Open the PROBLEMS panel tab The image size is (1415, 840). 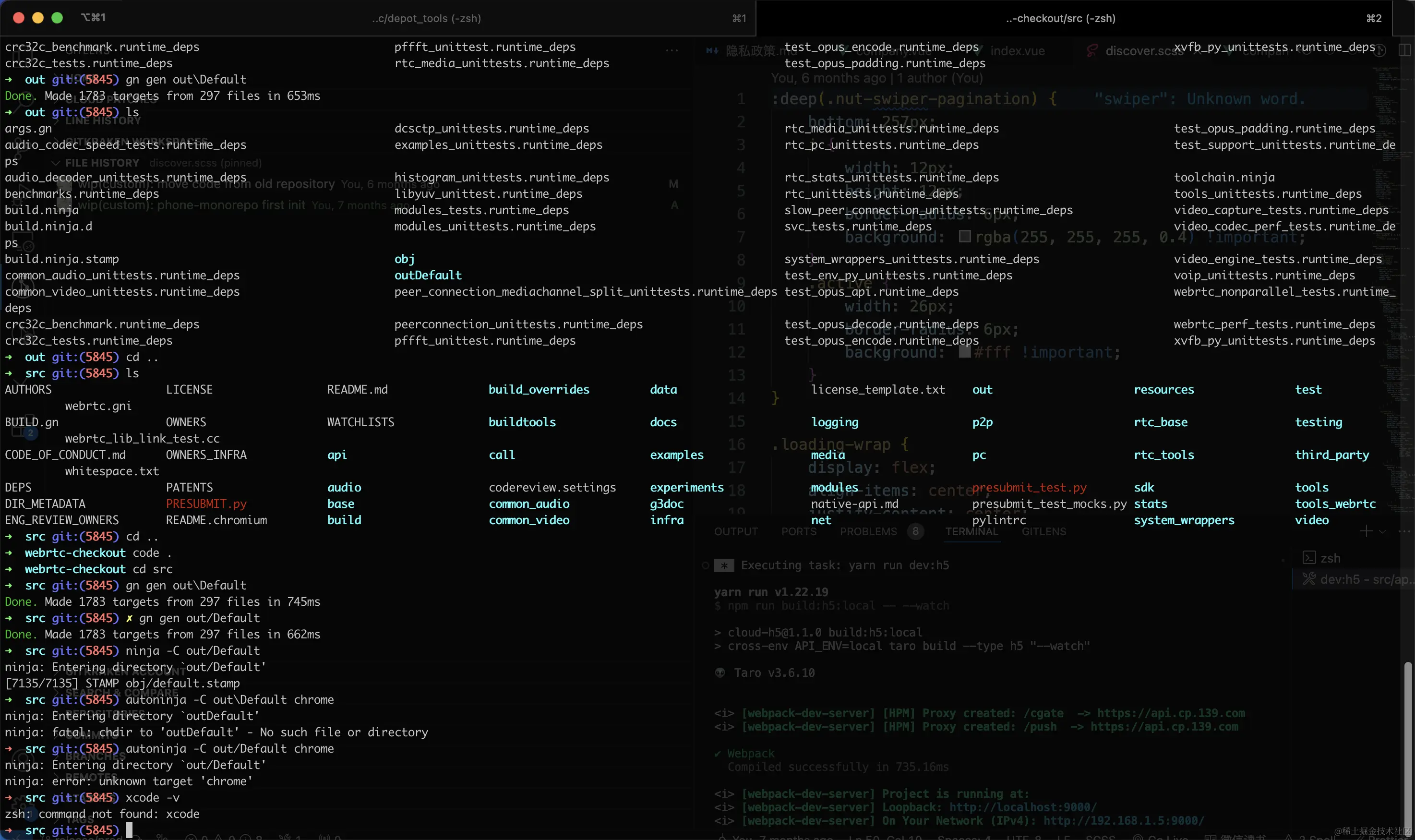(868, 531)
